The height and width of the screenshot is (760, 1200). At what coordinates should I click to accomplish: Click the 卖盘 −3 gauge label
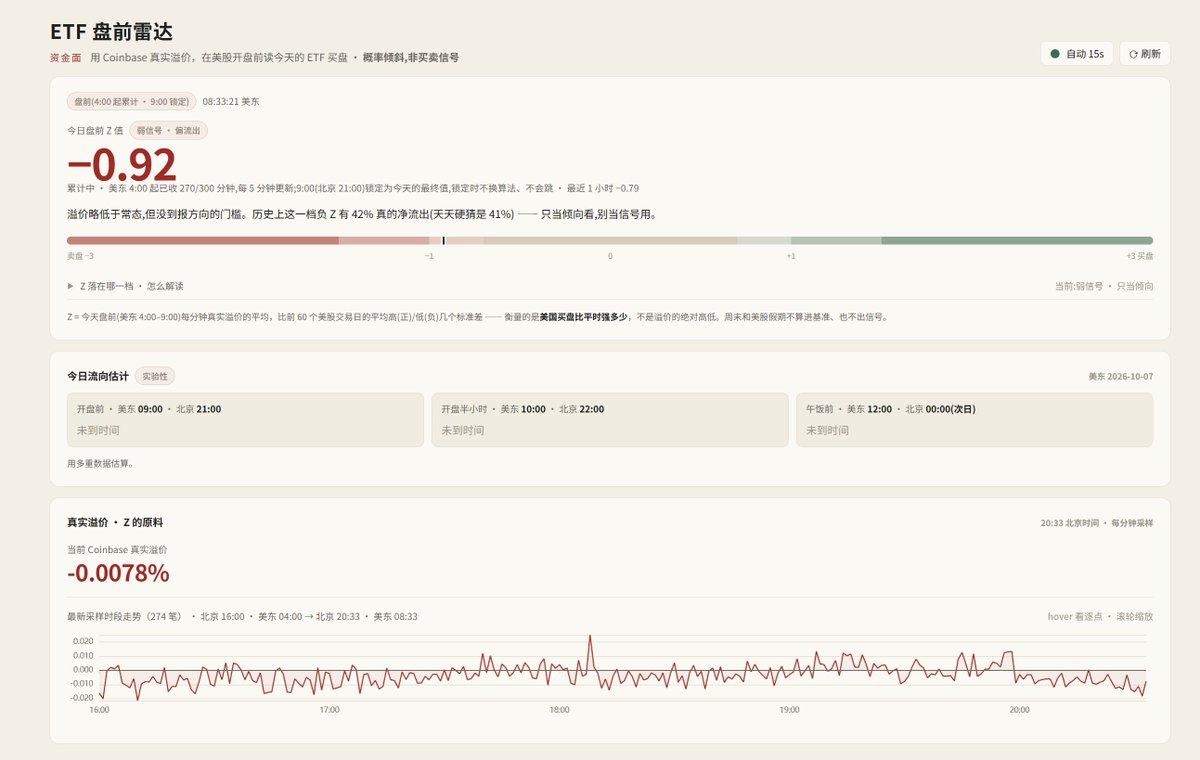80,257
